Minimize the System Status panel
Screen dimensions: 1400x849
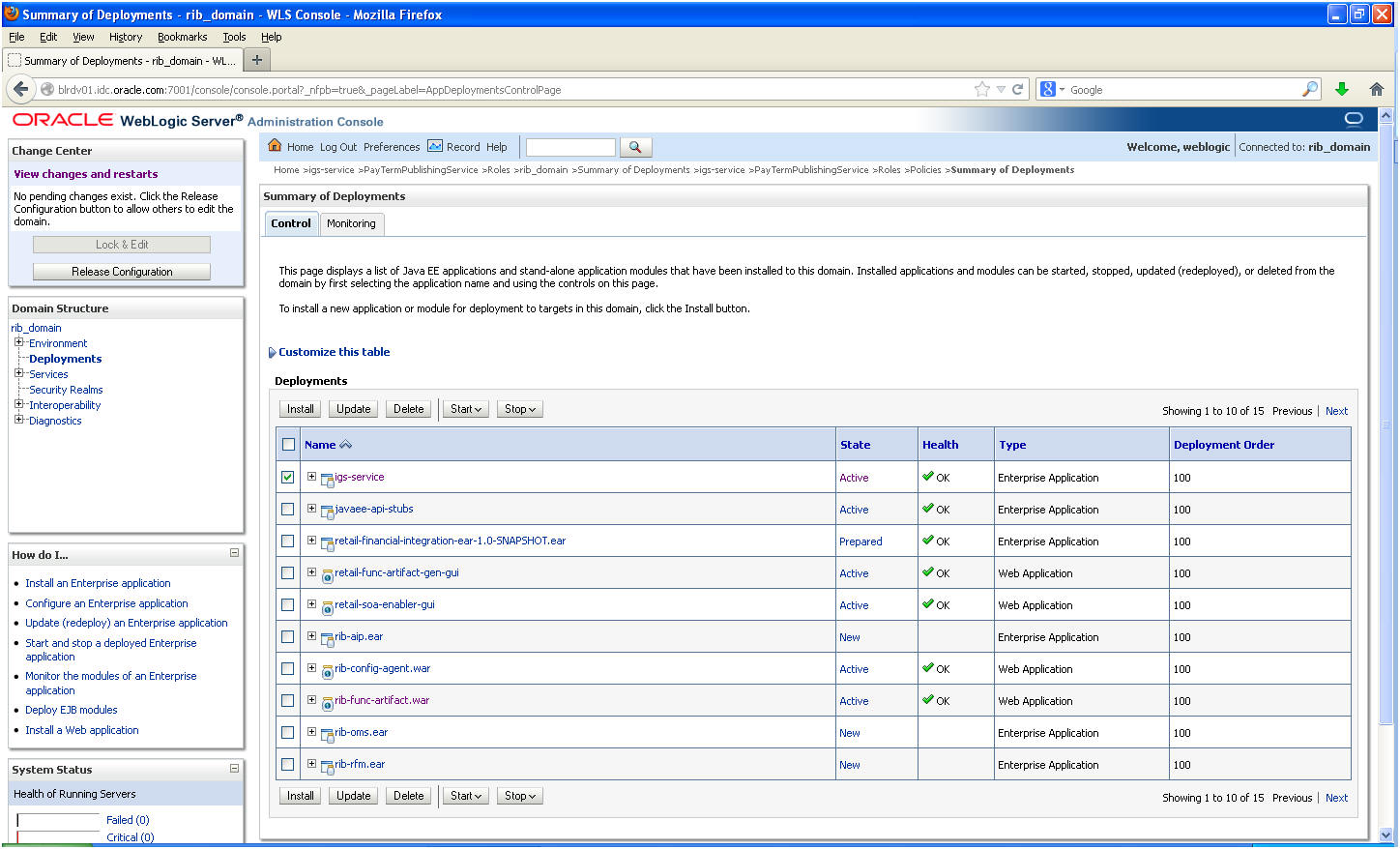tap(234, 768)
